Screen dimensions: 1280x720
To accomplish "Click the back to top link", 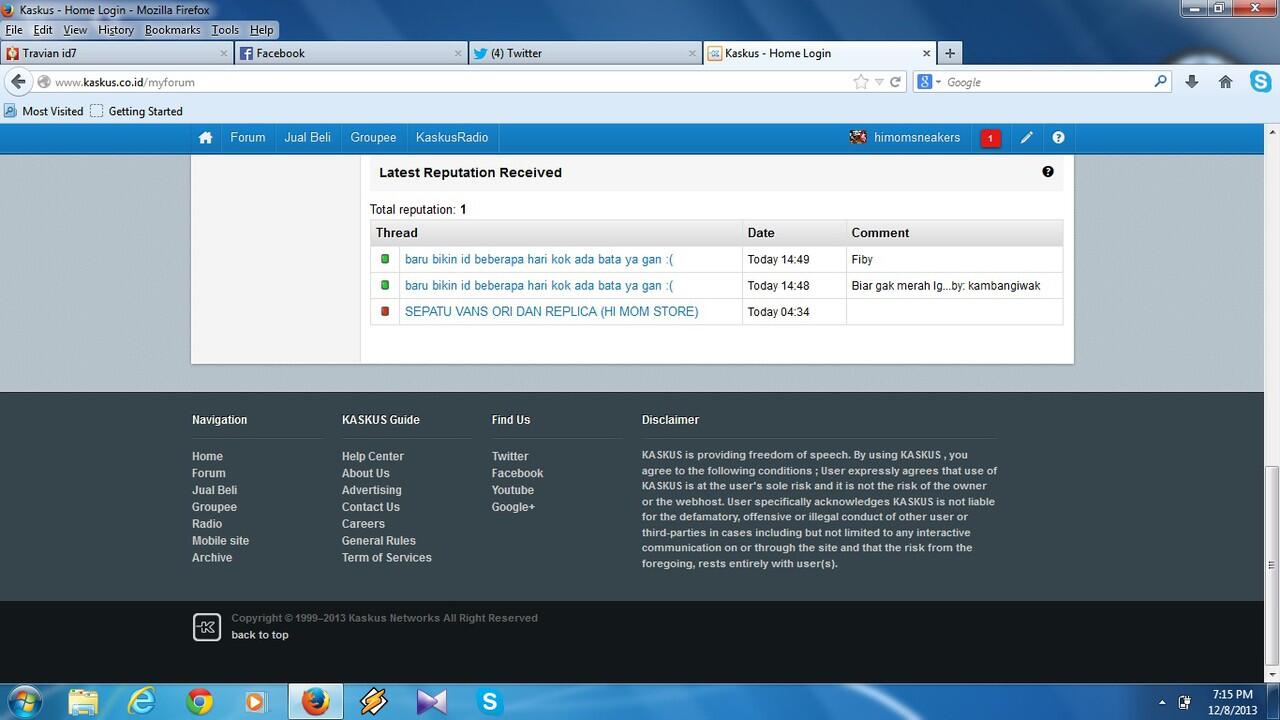I will 260,635.
